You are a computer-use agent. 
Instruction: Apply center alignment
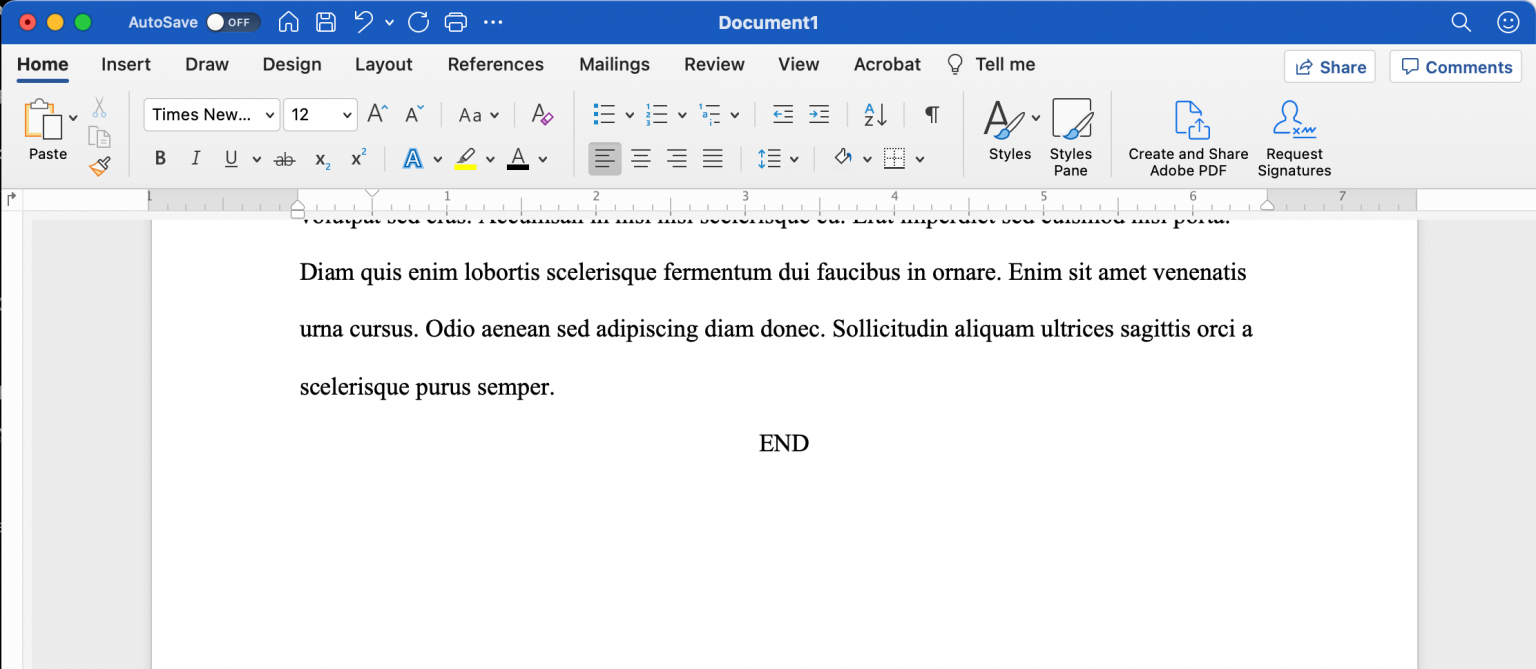tap(641, 158)
